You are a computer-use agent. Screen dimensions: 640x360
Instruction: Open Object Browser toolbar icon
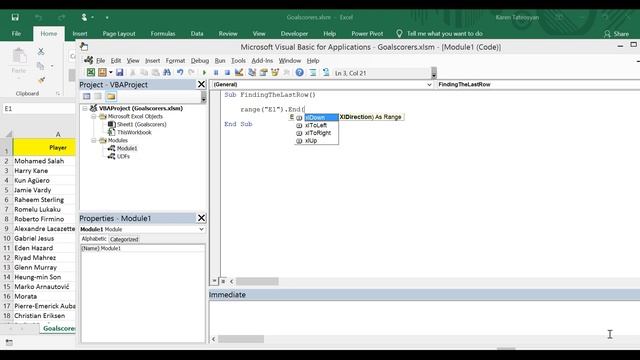point(275,73)
